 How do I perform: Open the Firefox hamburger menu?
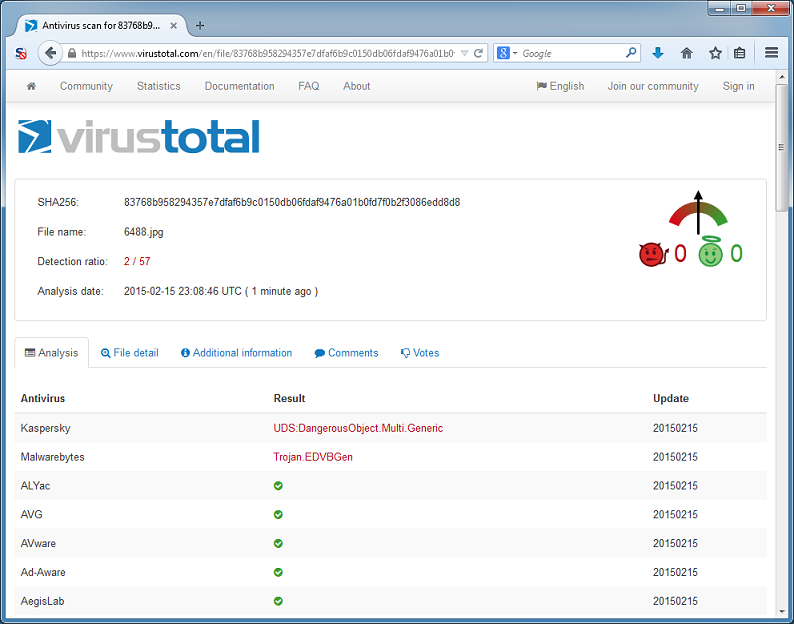772,53
